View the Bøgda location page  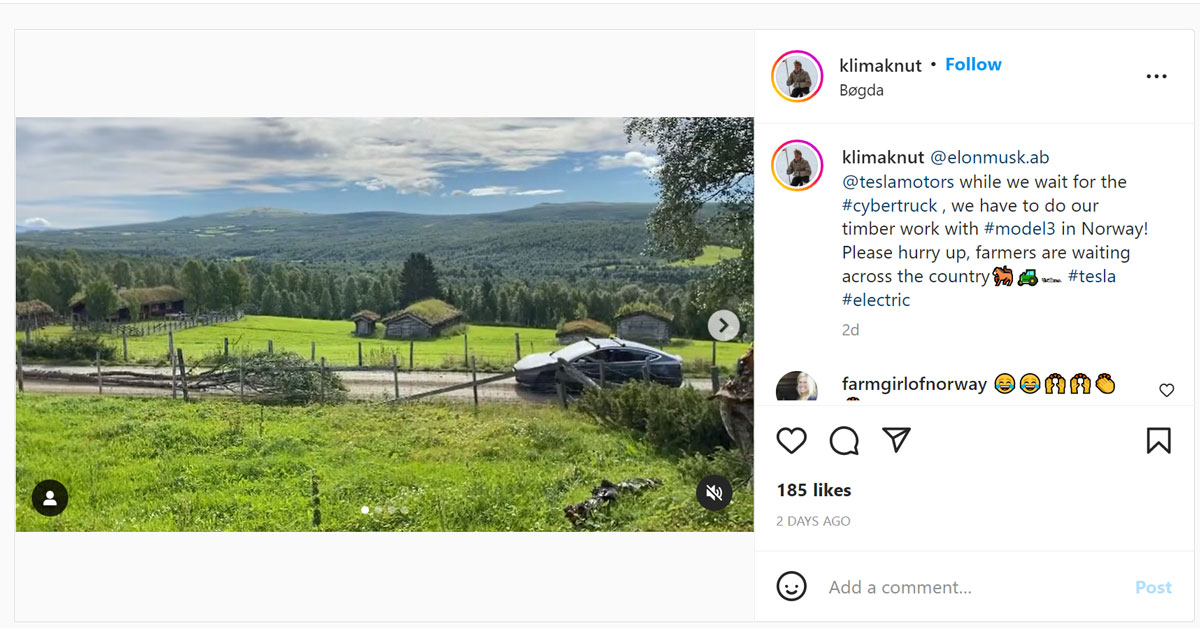861,90
